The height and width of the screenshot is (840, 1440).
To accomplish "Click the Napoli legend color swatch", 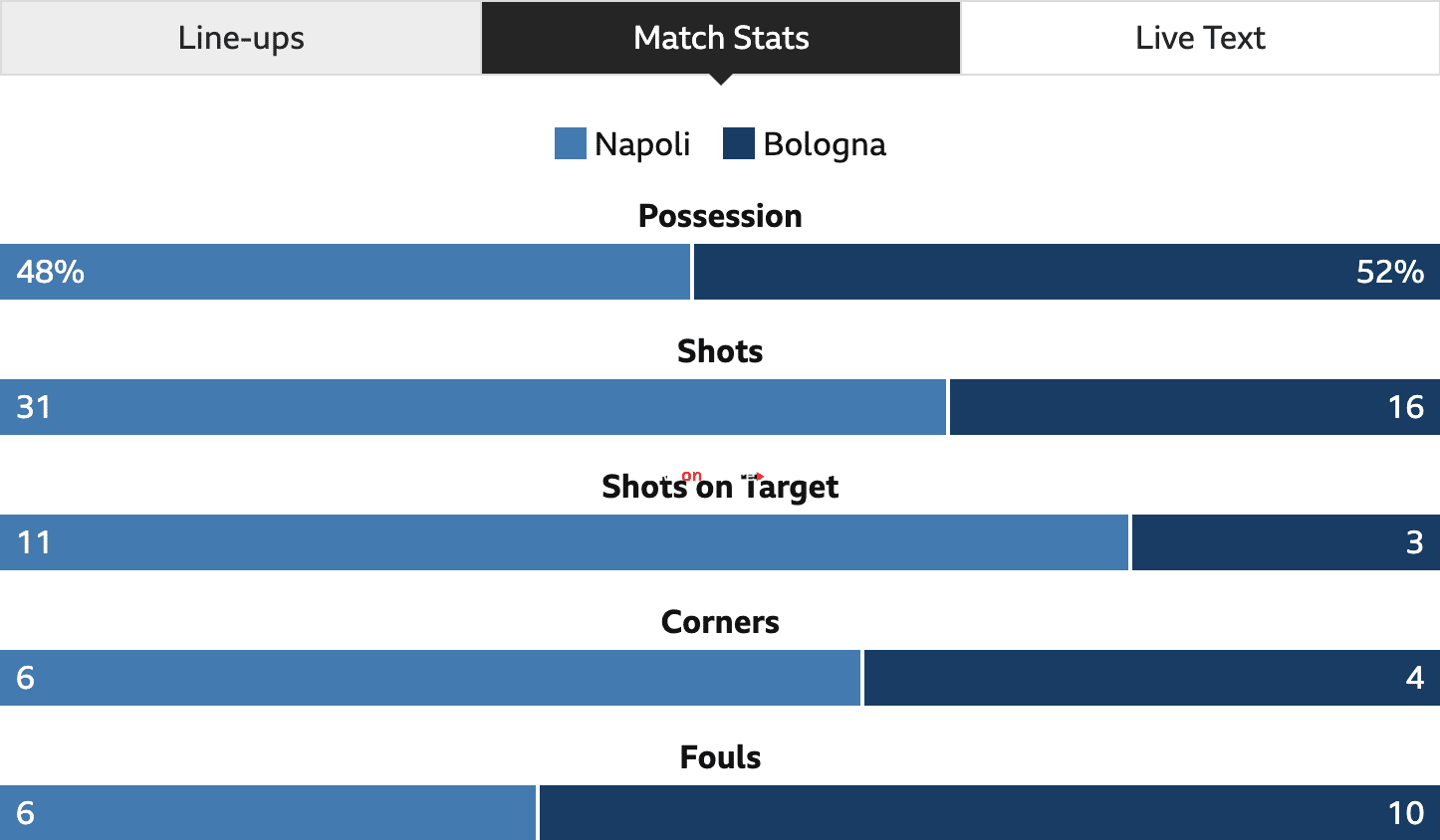I will click(x=571, y=143).
